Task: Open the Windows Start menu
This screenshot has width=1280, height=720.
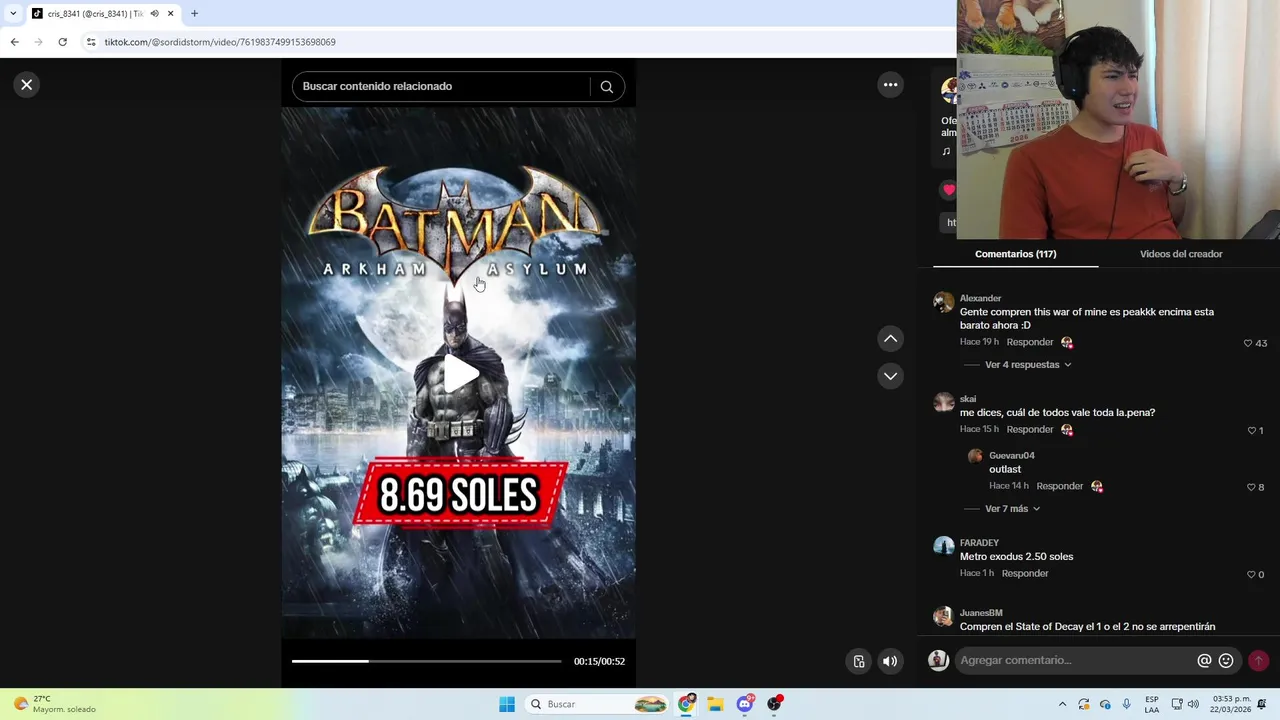Action: point(507,704)
